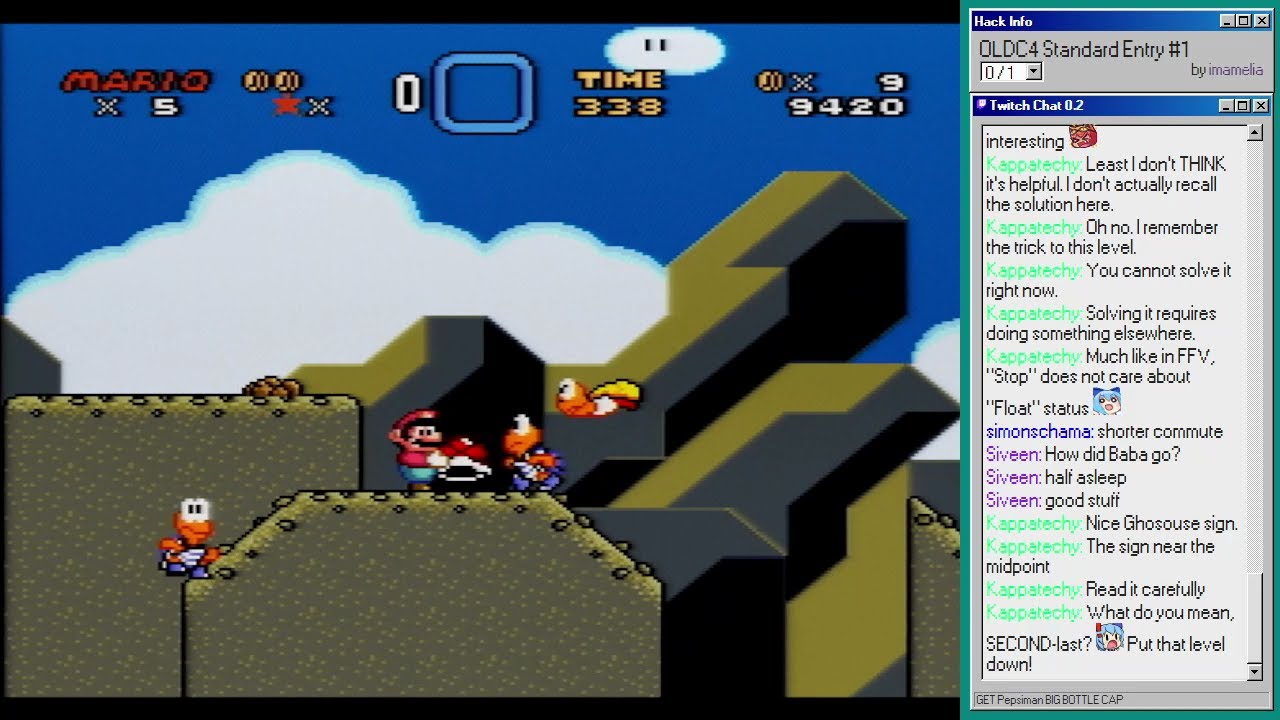Click the blue-haired emote after 'Float status'
The image size is (1280, 720).
click(1107, 402)
